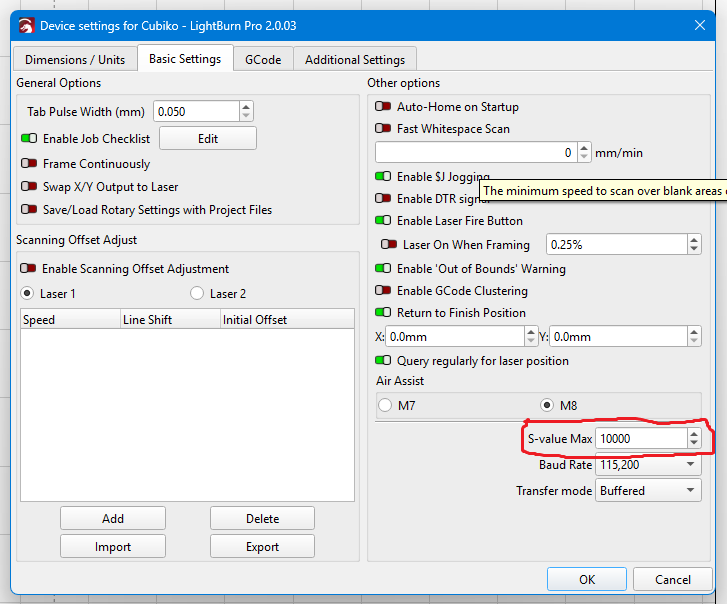Click the Add button

(x=113, y=518)
